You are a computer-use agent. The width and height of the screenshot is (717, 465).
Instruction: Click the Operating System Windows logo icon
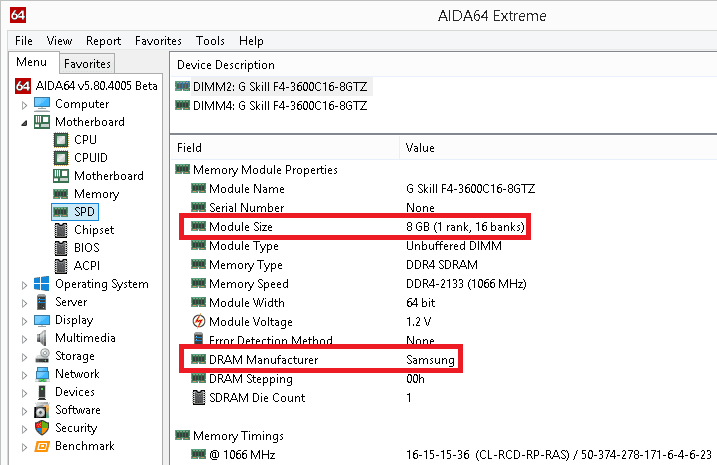point(42,283)
